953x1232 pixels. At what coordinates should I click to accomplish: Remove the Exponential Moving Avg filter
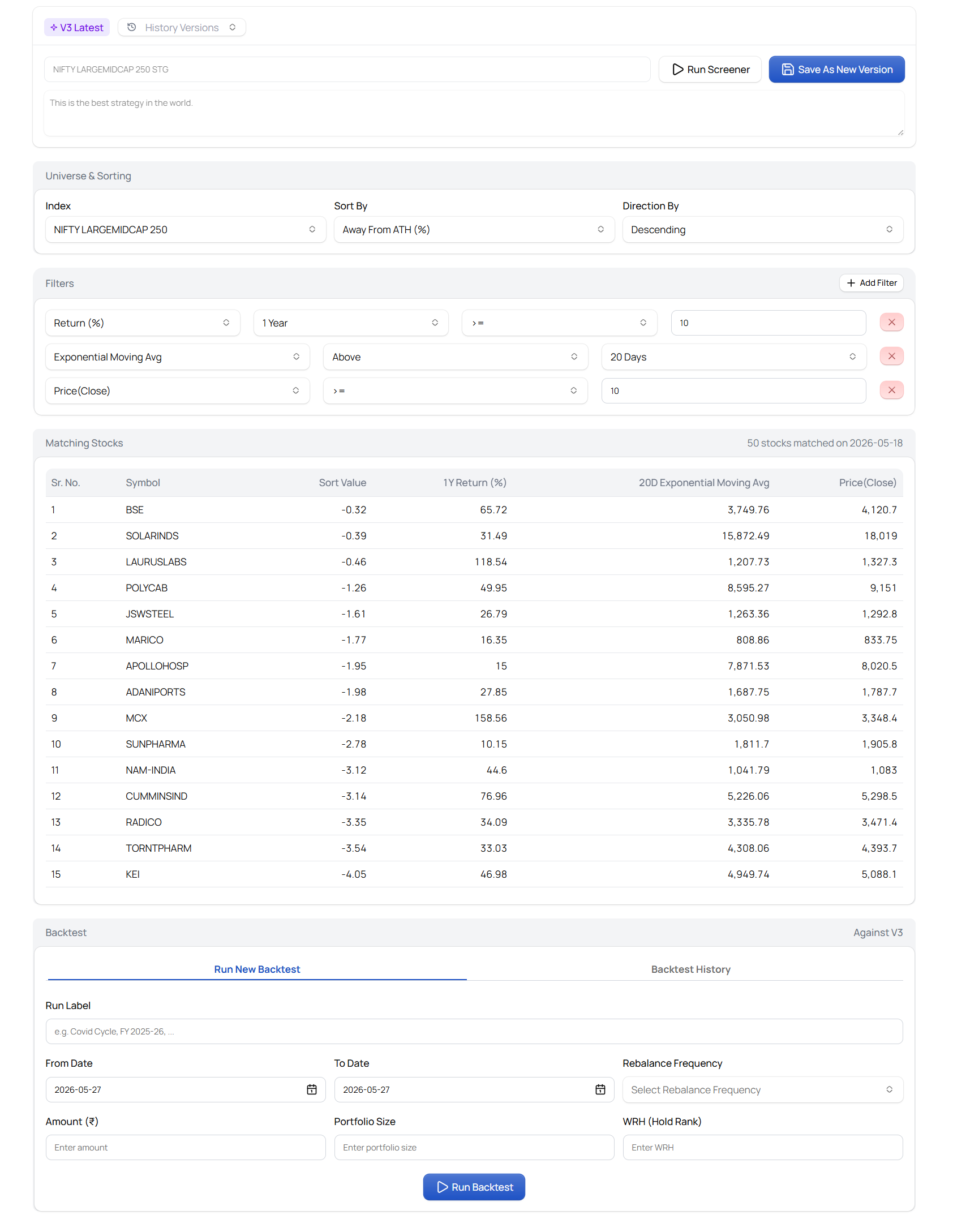click(891, 357)
